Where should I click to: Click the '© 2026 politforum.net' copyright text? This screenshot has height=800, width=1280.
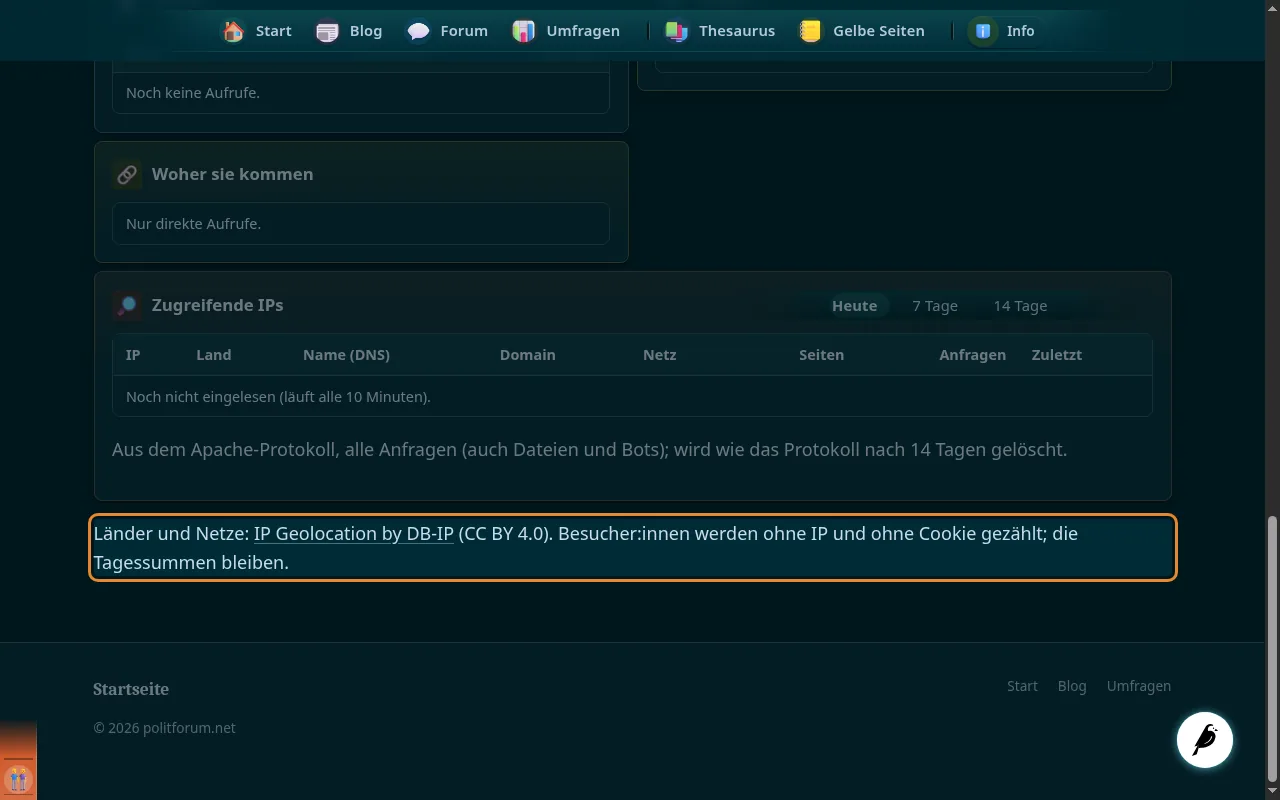pos(165,728)
